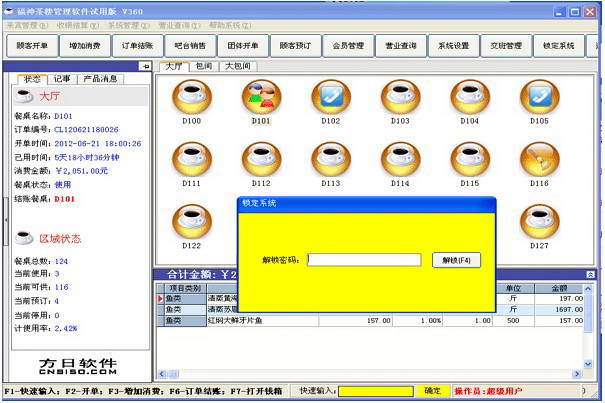Screen dimensions: 605x403
Task: Click the horizontal scrollbar right arrow
Action: click(x=577, y=374)
